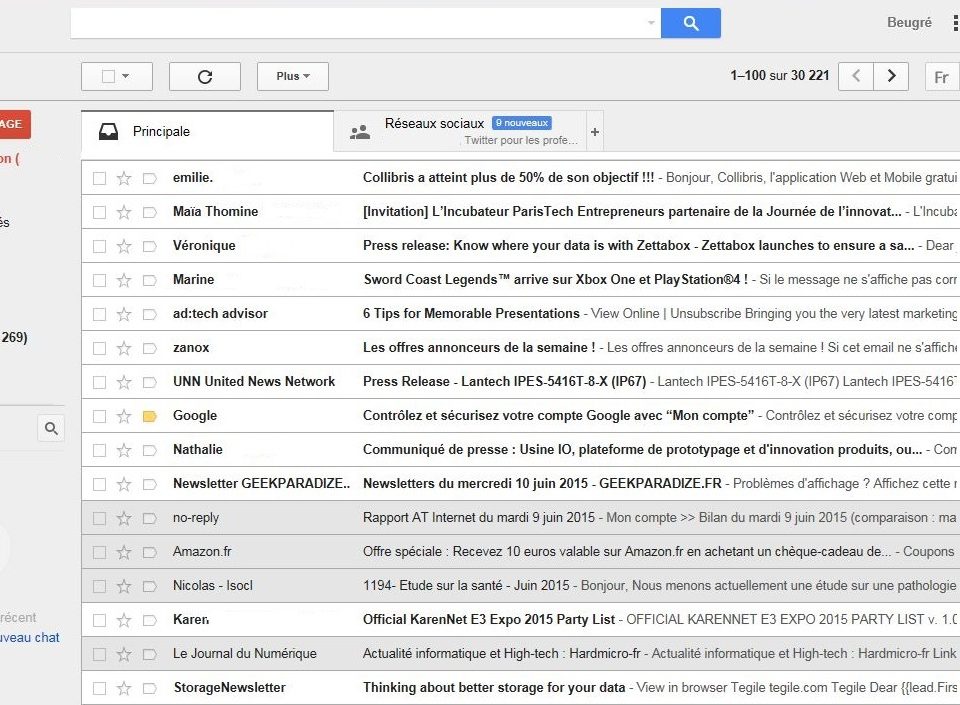
Task: Open the Sword Coast Legends email
Action: pyautogui.click(x=519, y=280)
